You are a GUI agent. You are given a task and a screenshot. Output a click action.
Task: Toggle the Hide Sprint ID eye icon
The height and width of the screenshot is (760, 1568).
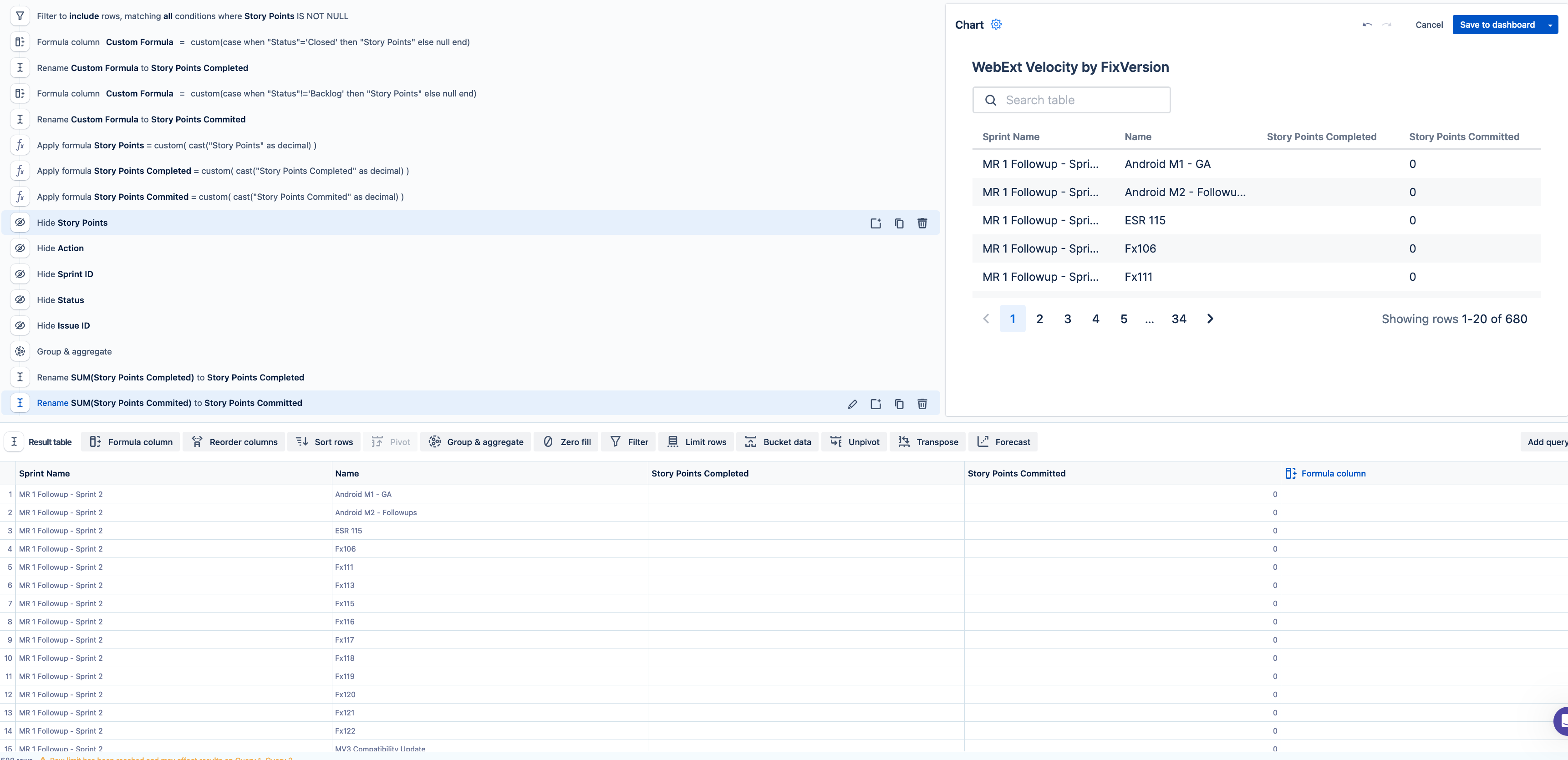point(20,274)
